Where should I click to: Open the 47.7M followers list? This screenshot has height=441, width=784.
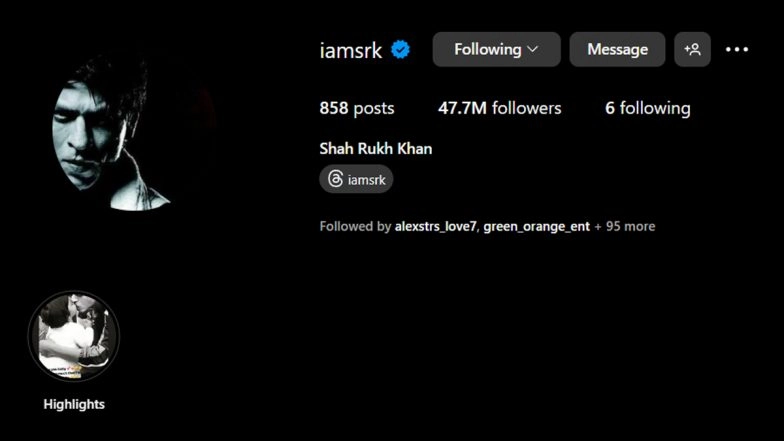[x=500, y=108]
